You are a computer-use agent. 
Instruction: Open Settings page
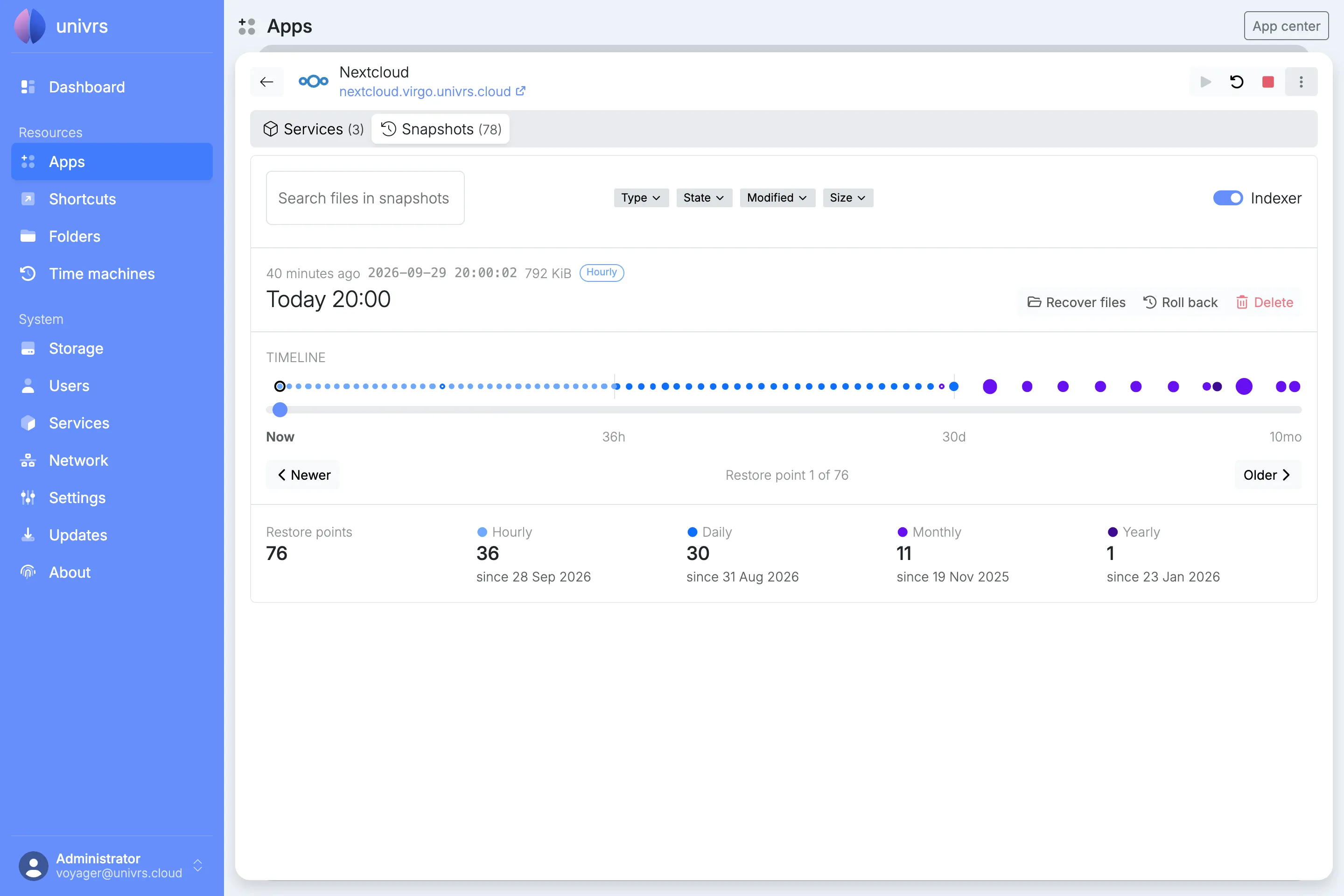pyautogui.click(x=112, y=498)
